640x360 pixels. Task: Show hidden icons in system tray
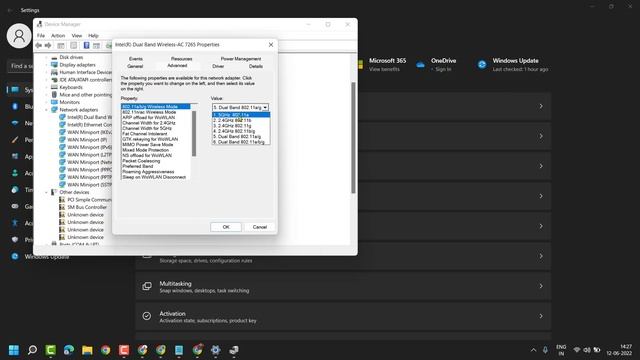tap(533, 350)
